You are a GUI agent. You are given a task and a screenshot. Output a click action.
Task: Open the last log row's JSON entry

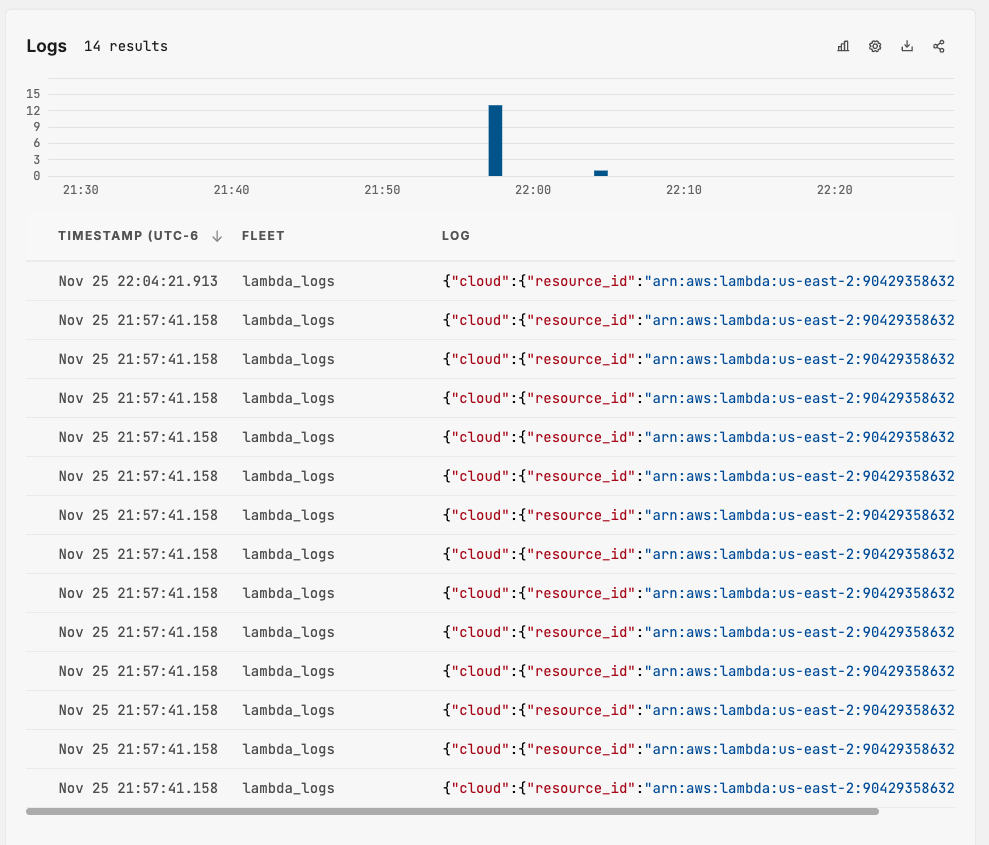tap(697, 788)
